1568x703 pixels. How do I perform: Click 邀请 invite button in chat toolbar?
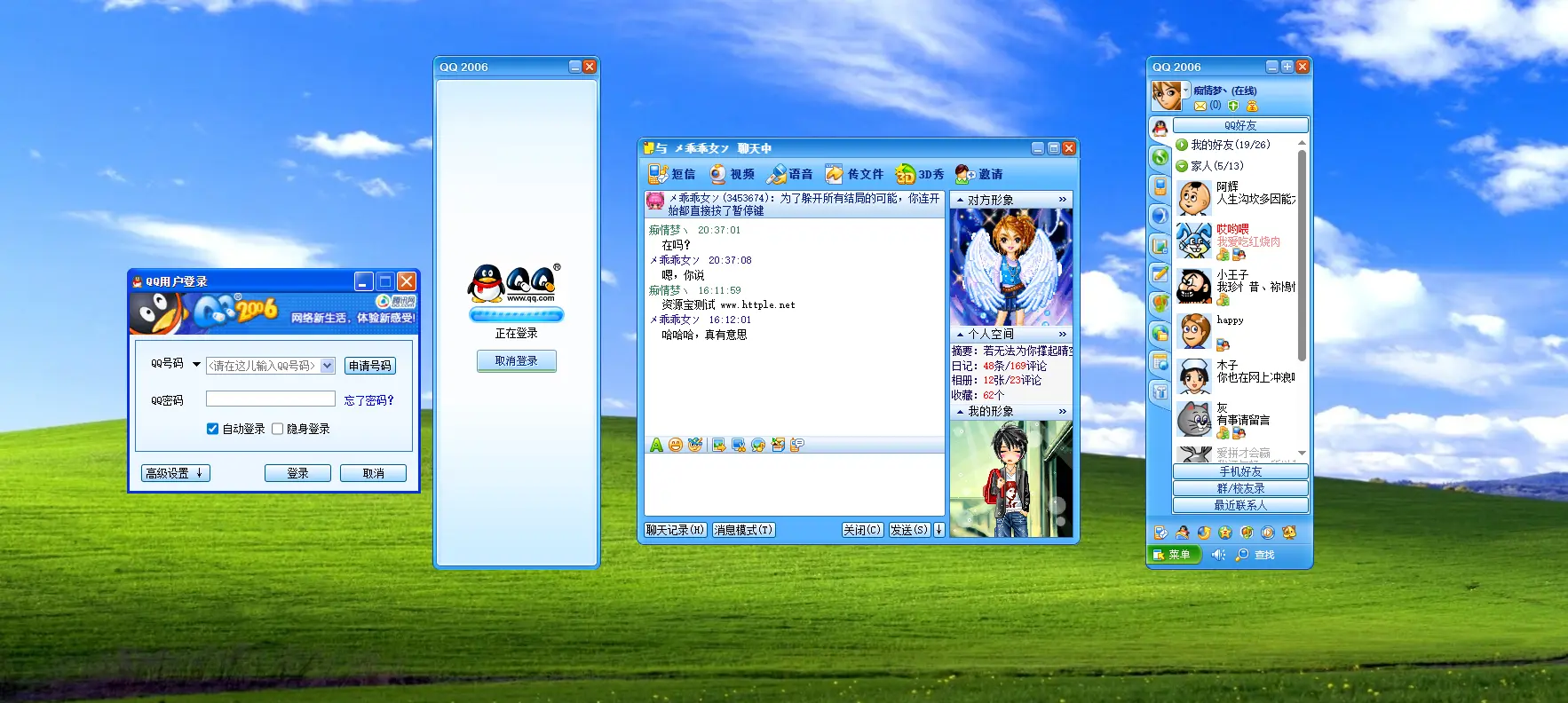point(978,174)
